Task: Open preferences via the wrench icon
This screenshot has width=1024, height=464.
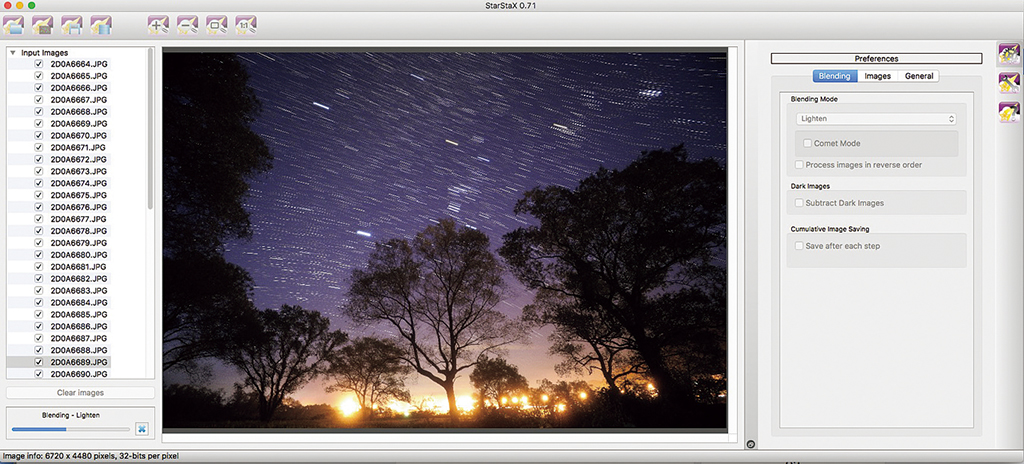Action: click(x=1009, y=83)
